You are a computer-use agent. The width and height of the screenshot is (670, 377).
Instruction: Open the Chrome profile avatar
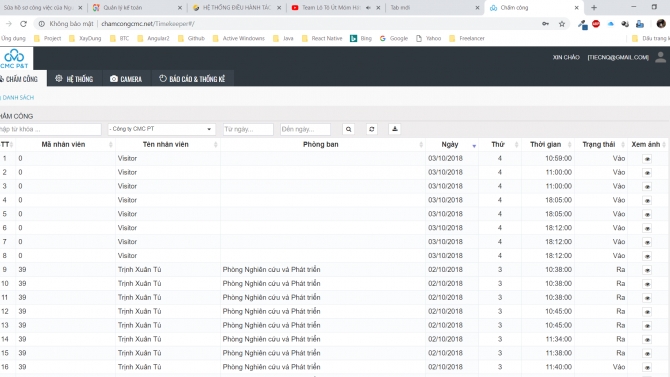click(x=661, y=24)
